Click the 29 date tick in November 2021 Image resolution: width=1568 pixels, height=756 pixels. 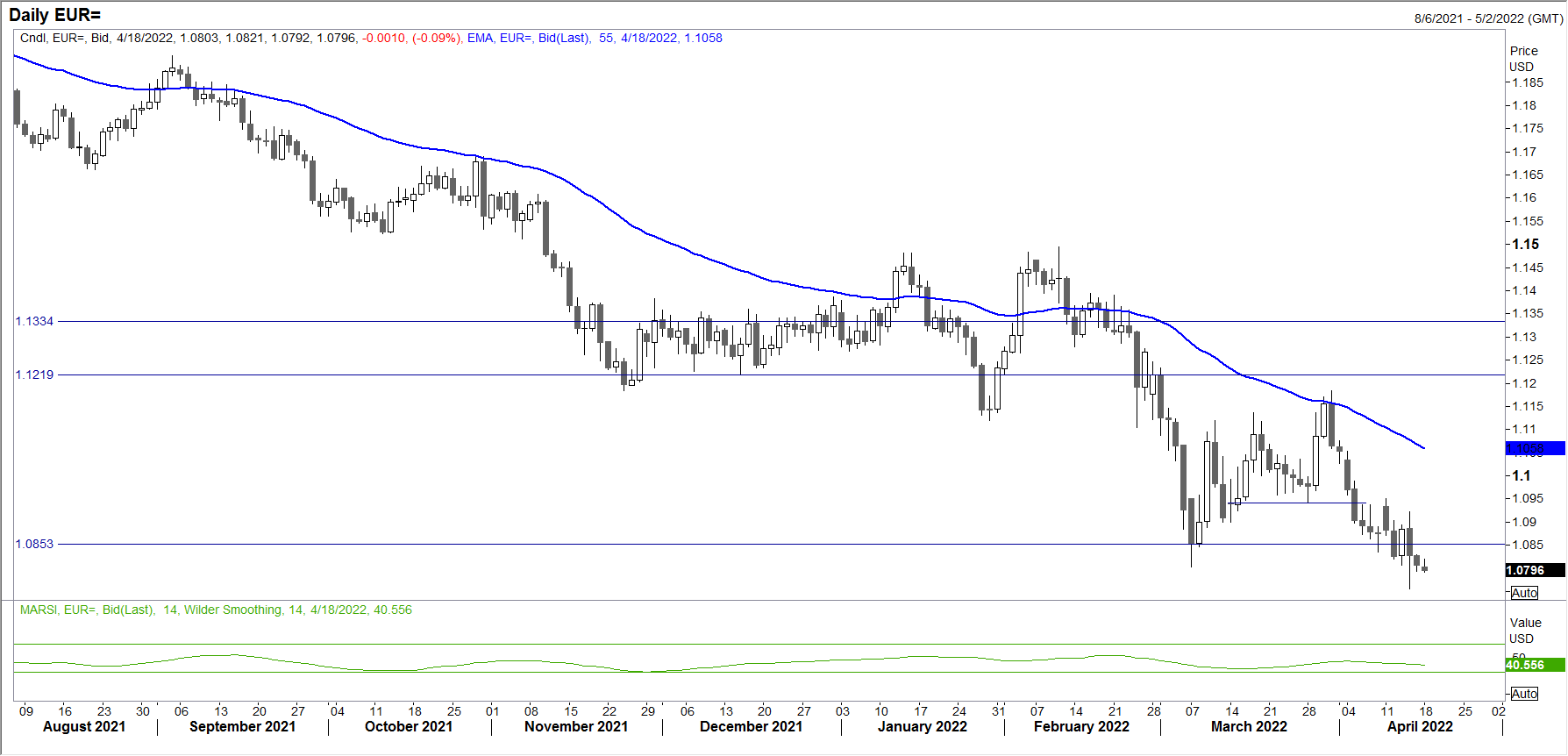pyautogui.click(x=648, y=711)
